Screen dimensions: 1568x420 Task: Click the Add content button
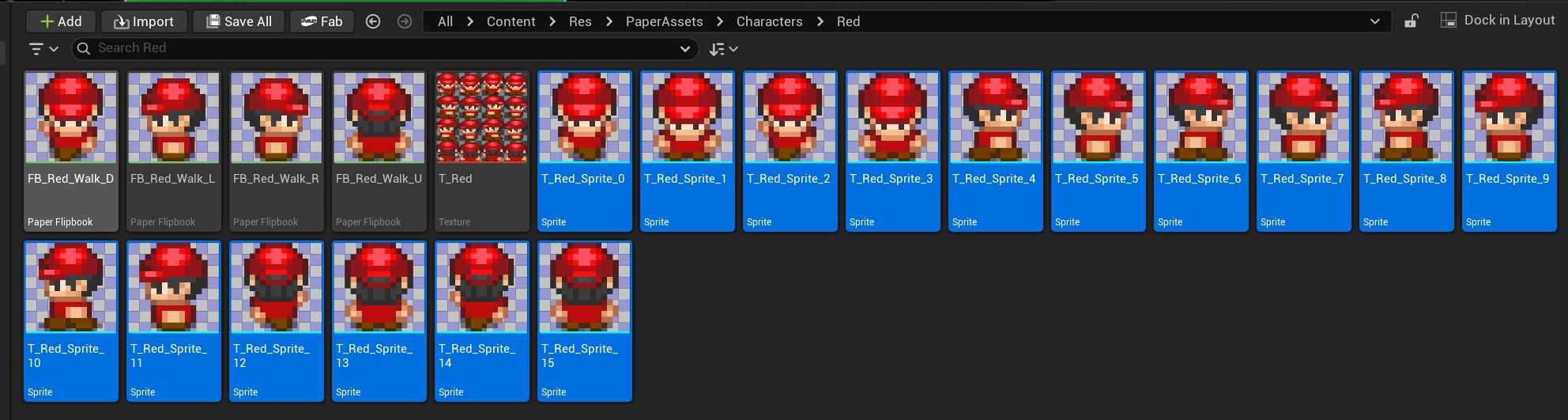pos(61,21)
